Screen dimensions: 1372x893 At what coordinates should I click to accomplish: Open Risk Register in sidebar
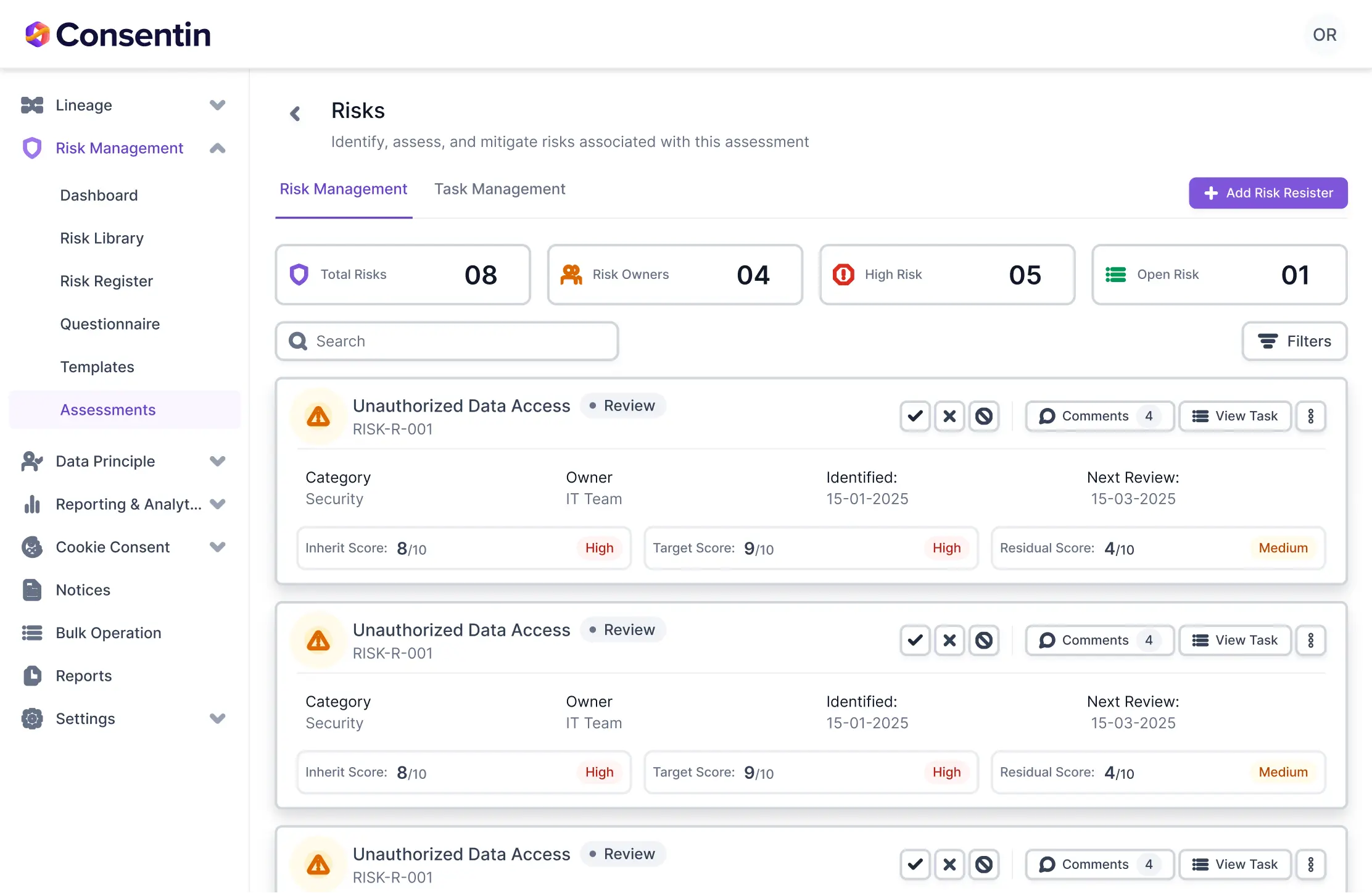click(x=106, y=281)
